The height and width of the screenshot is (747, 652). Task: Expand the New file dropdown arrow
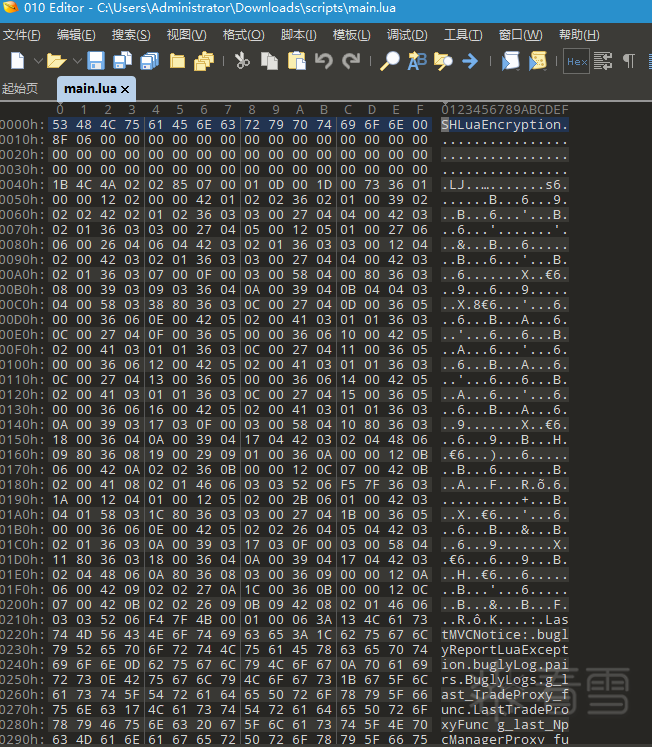tap(38, 61)
